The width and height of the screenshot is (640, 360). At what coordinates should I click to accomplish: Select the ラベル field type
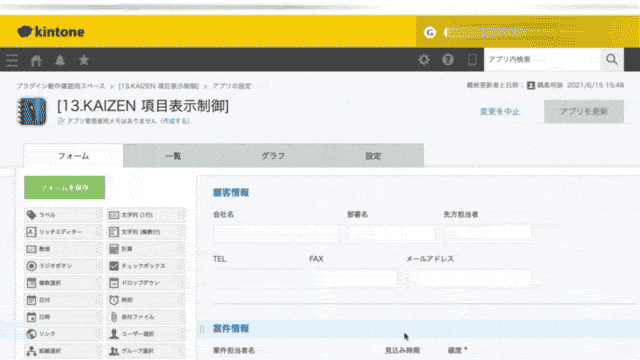[63, 215]
